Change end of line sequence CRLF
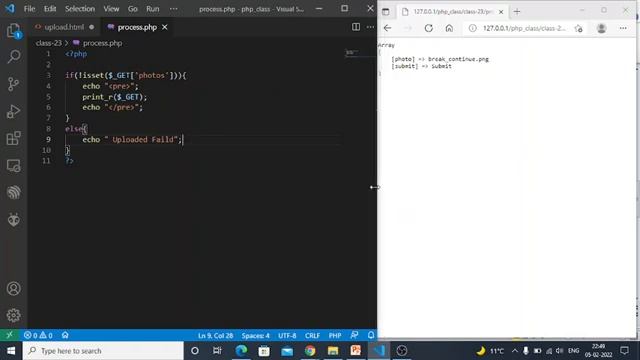 [312, 336]
